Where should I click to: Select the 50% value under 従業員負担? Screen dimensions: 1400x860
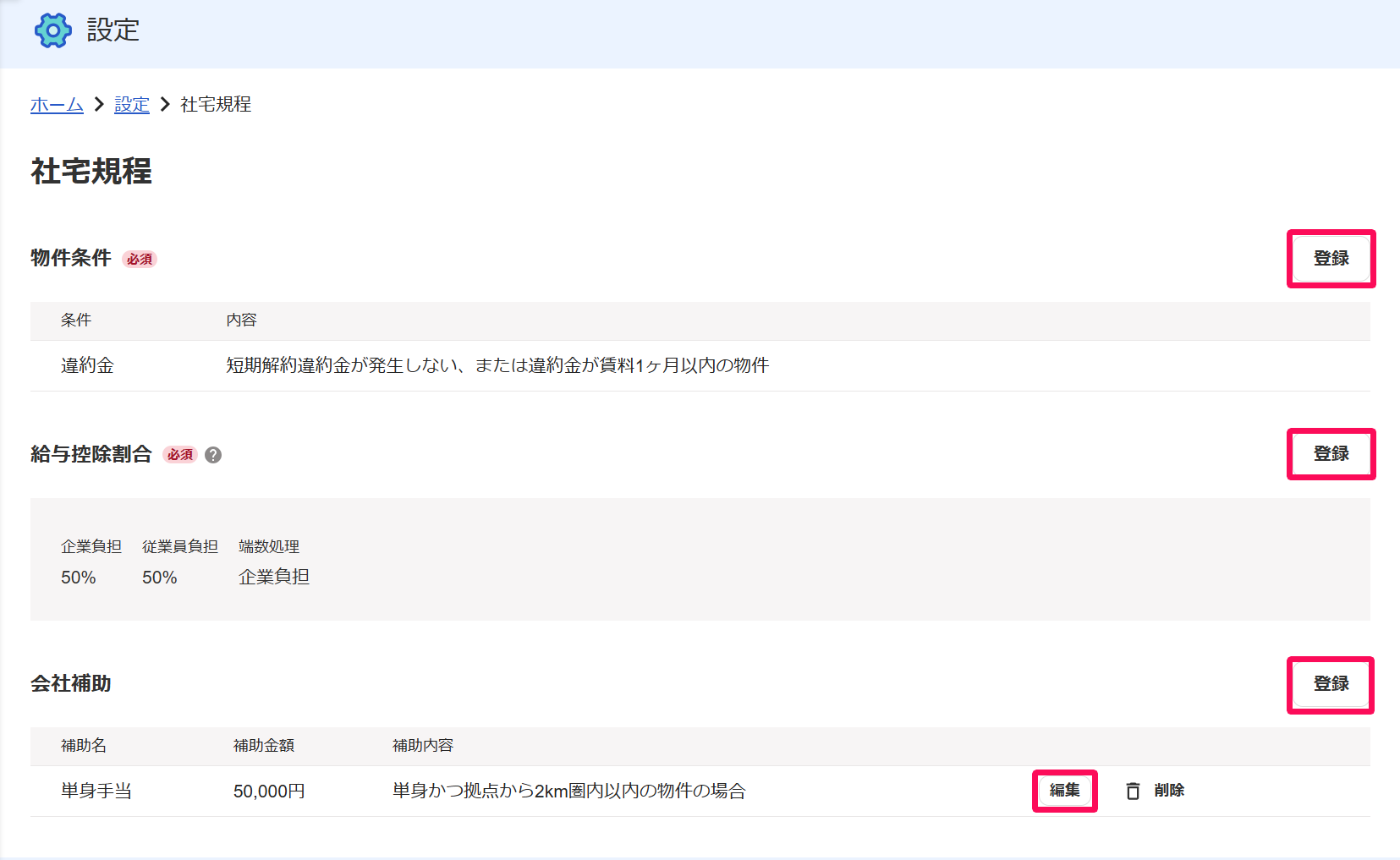pyautogui.click(x=160, y=578)
